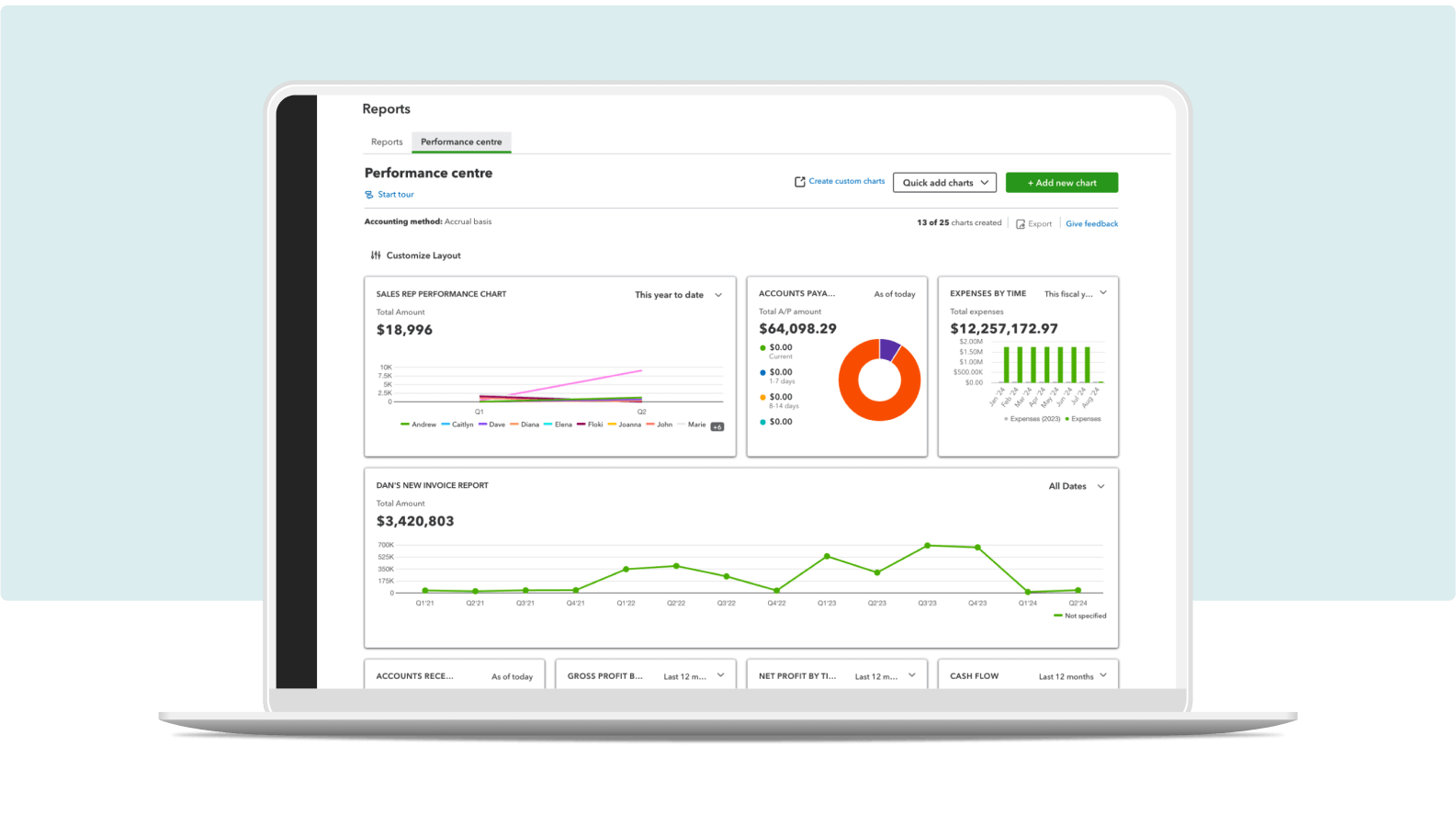This screenshot has height=815, width=1456.
Task: Toggle the Floki legend series
Action: (x=591, y=424)
